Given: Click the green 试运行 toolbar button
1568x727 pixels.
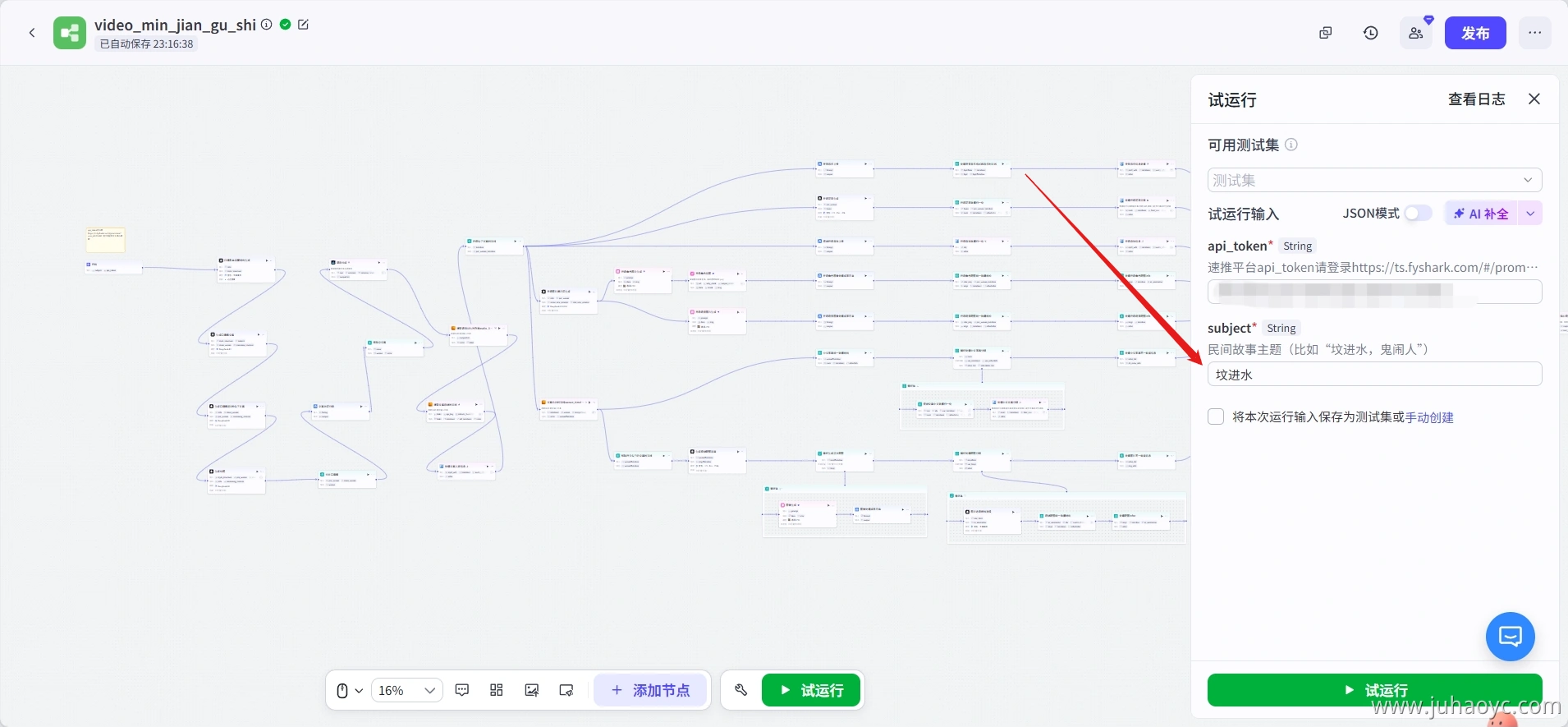Looking at the screenshot, I should coord(811,690).
